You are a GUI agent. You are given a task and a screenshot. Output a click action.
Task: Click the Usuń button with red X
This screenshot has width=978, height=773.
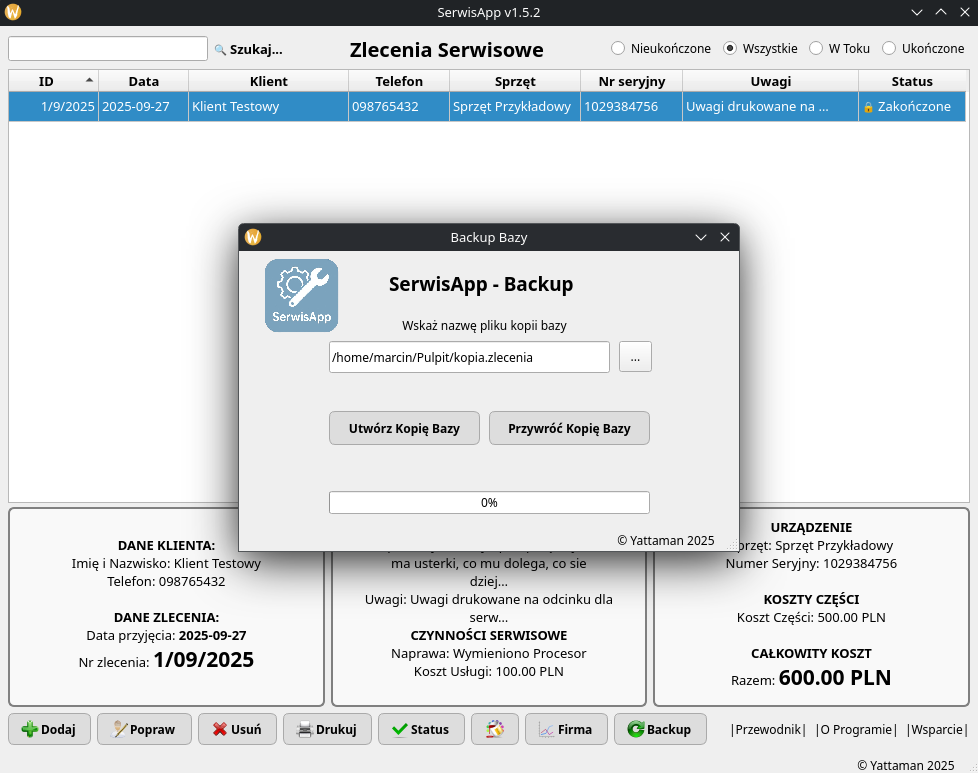click(x=237, y=729)
